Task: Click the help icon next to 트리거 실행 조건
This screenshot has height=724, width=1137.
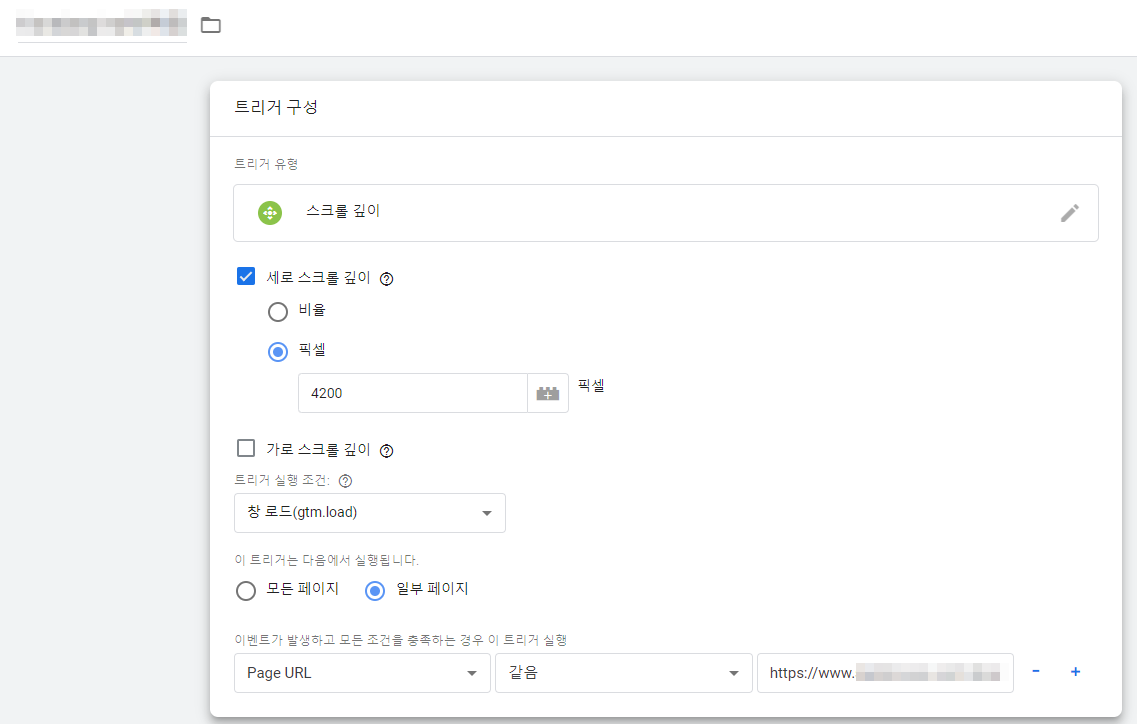Action: (x=344, y=479)
